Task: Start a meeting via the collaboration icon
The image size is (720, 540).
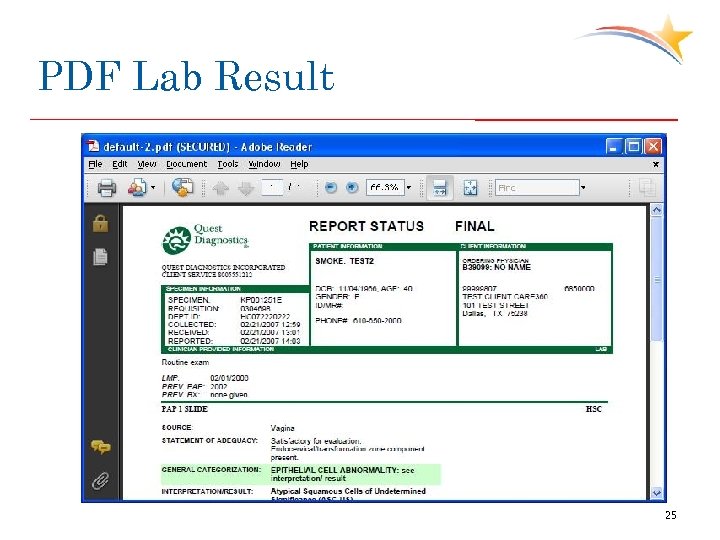Action: [x=136, y=188]
